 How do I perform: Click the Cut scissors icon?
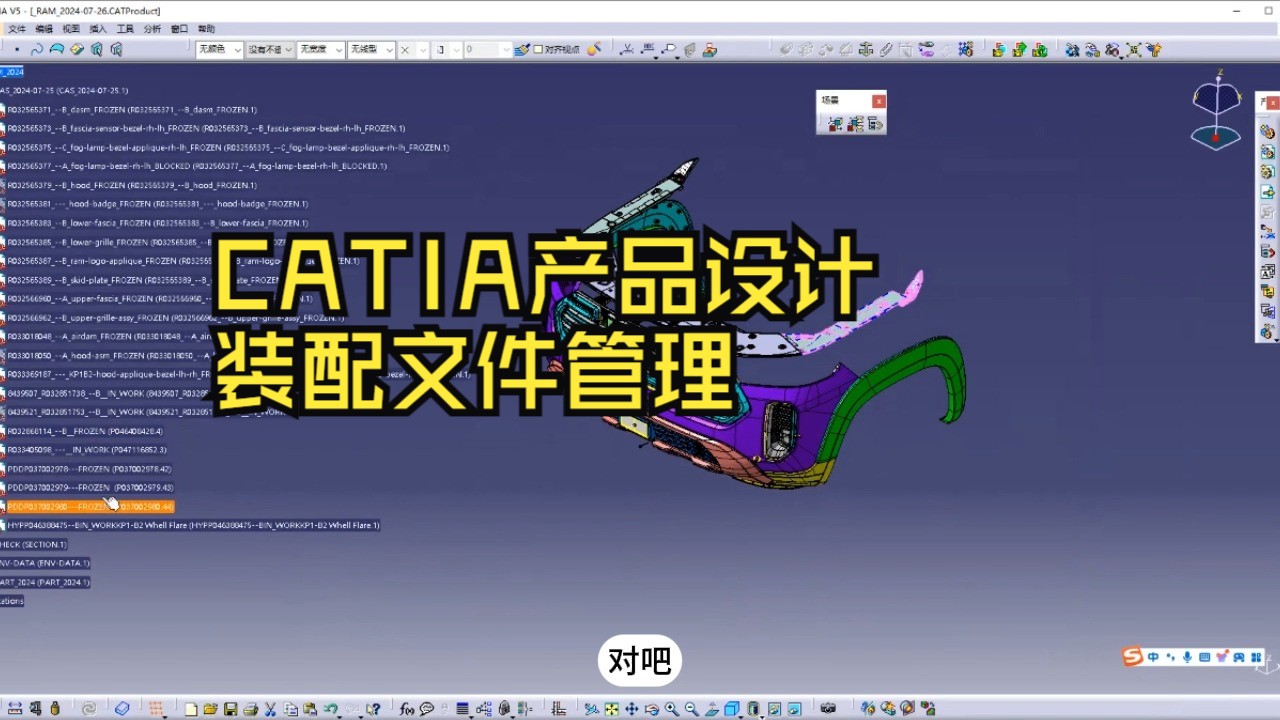pyautogui.click(x=270, y=709)
